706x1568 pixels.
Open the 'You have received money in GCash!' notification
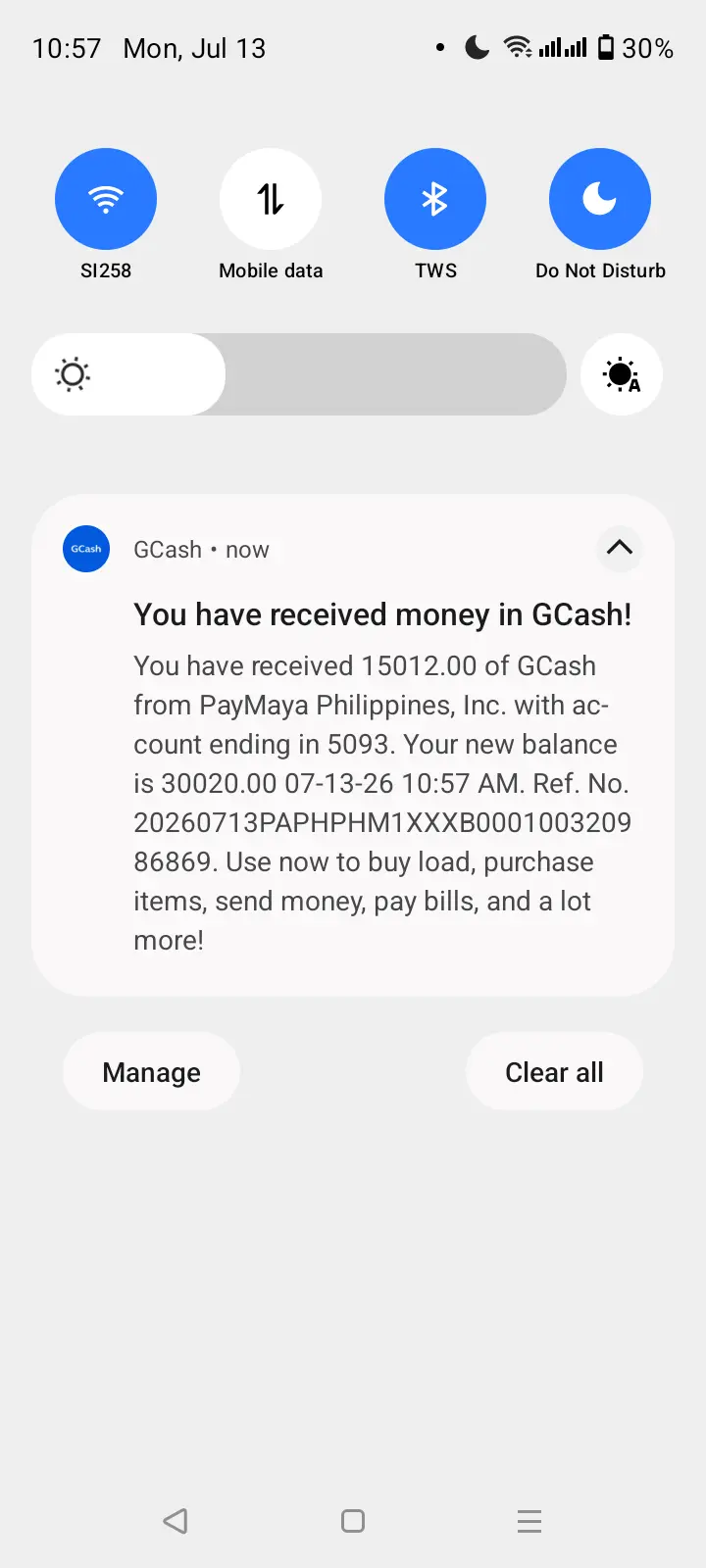click(382, 614)
